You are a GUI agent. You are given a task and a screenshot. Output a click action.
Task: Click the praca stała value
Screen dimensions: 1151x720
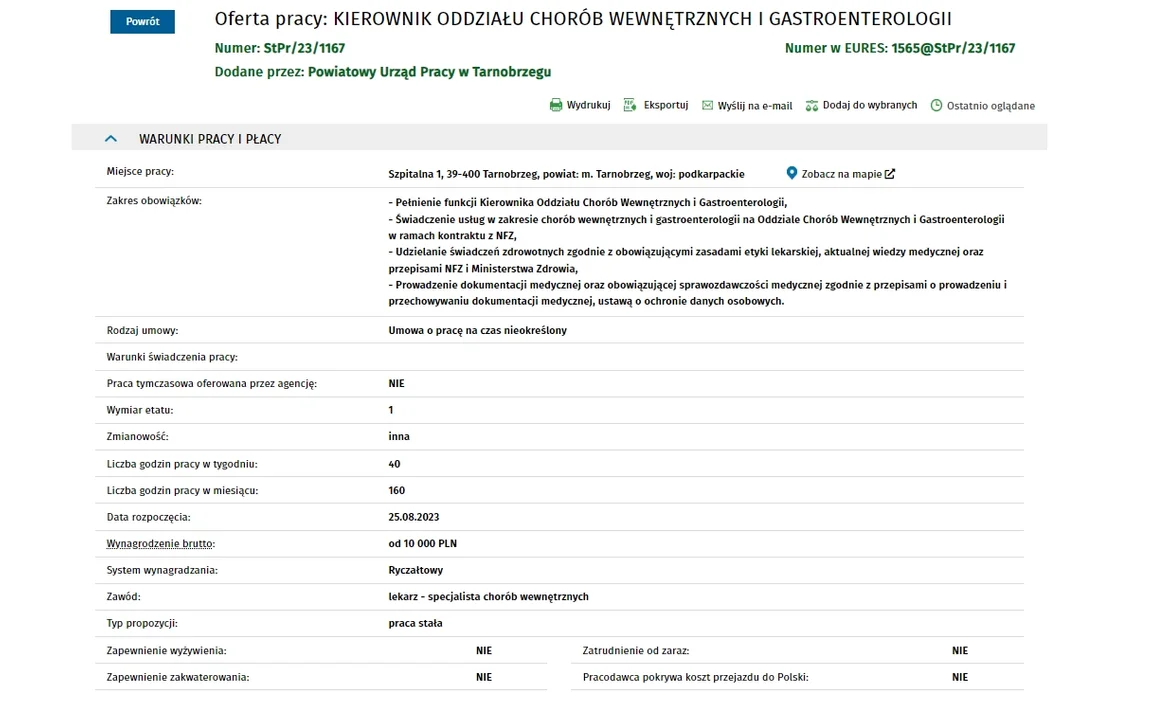(x=415, y=623)
